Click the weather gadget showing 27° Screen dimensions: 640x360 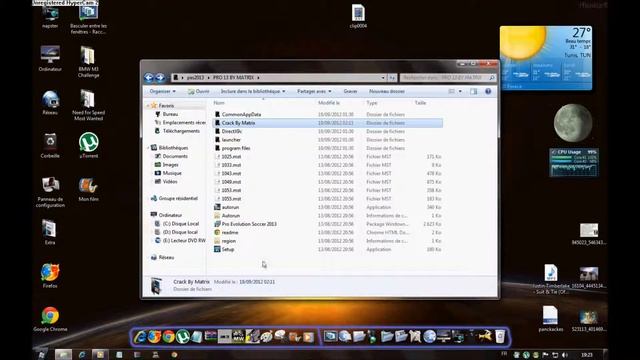(x=546, y=58)
